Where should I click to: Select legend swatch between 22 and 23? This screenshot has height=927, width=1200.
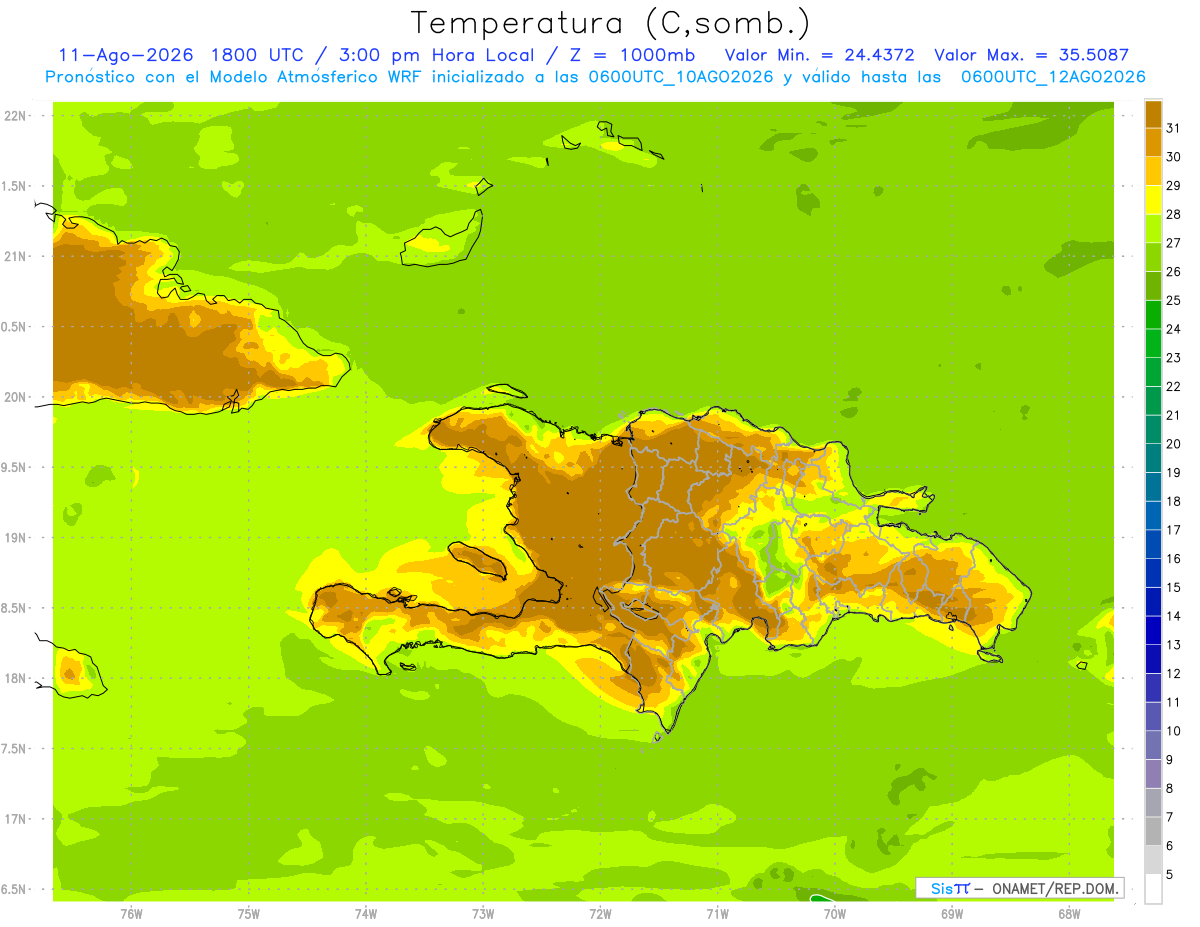(x=1153, y=372)
